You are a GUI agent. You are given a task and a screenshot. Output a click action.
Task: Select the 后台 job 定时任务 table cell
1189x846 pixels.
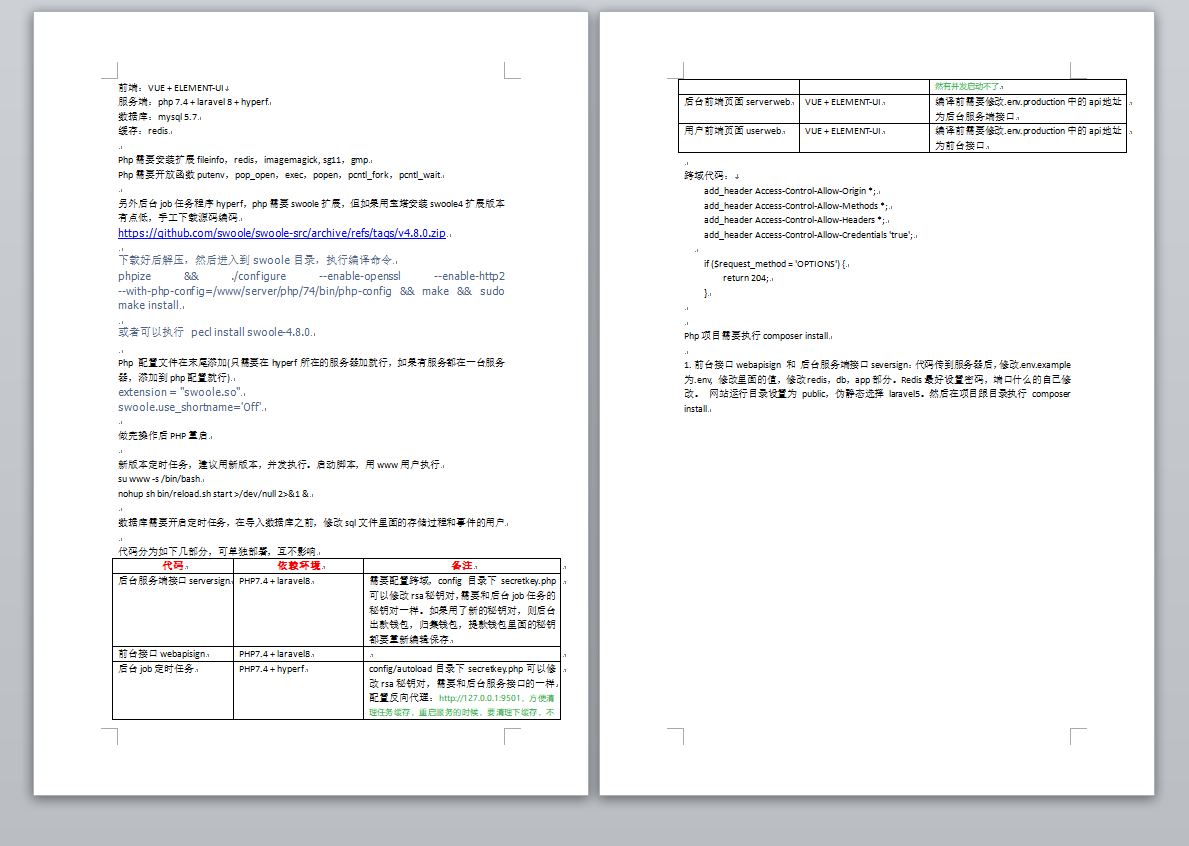tap(173, 690)
